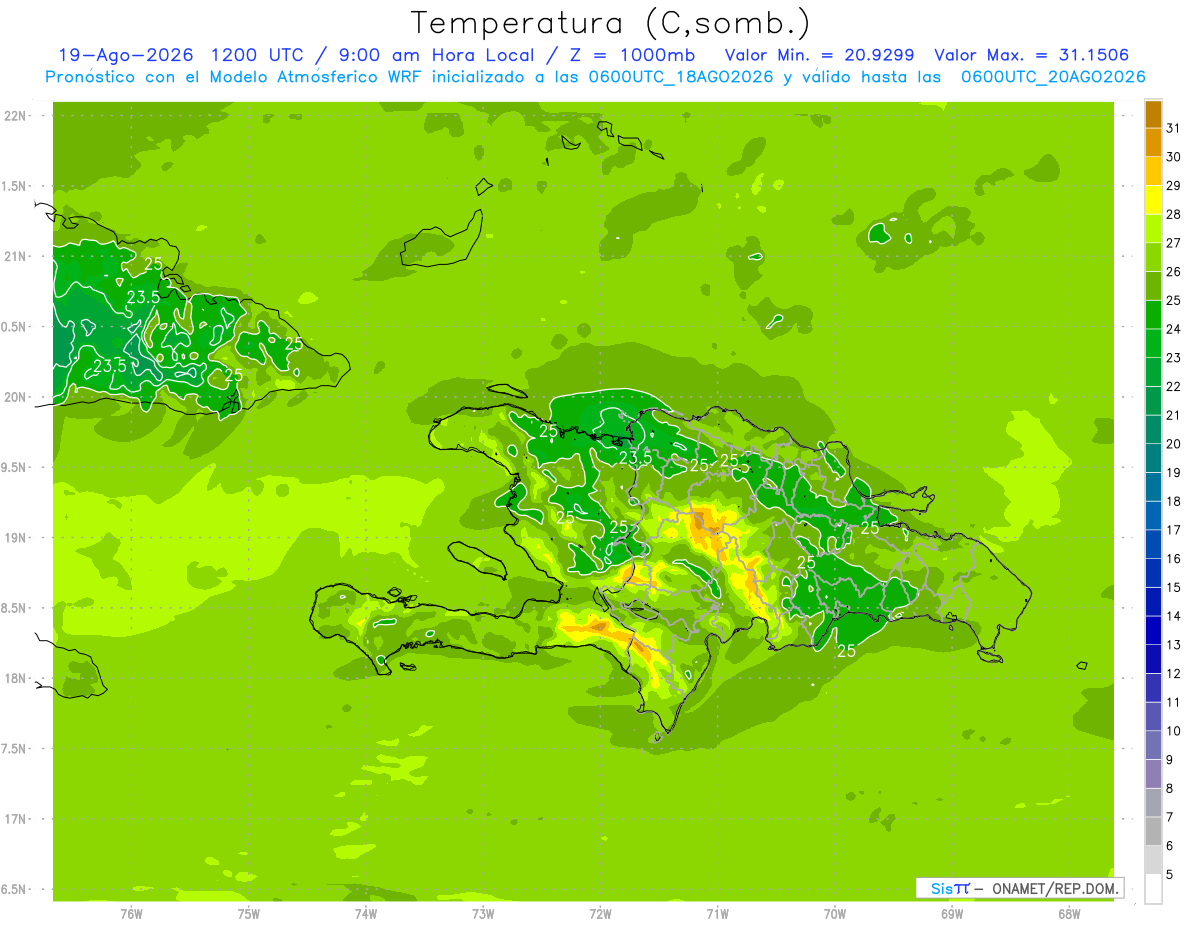Click the longitude axis label '68W'

tap(1069, 915)
